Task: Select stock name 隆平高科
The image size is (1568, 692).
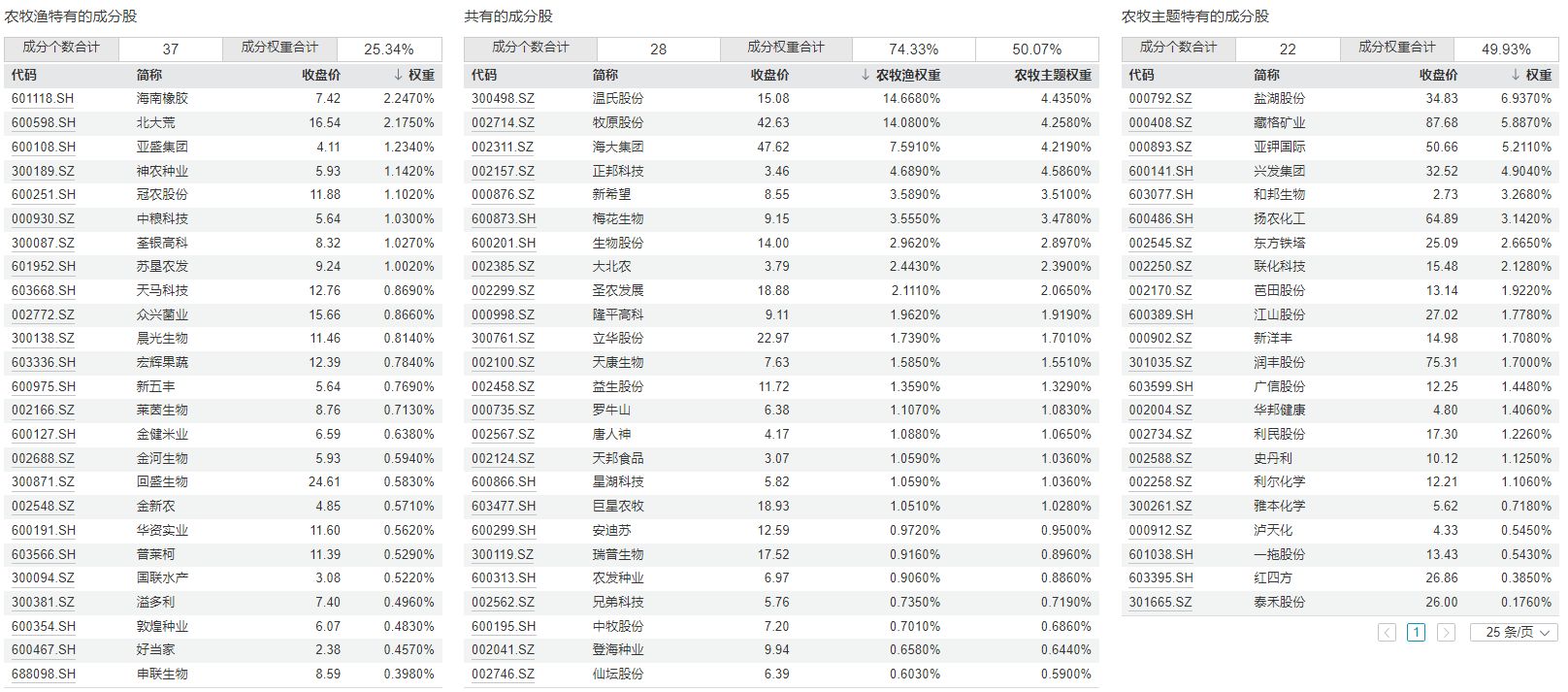Action: click(618, 315)
